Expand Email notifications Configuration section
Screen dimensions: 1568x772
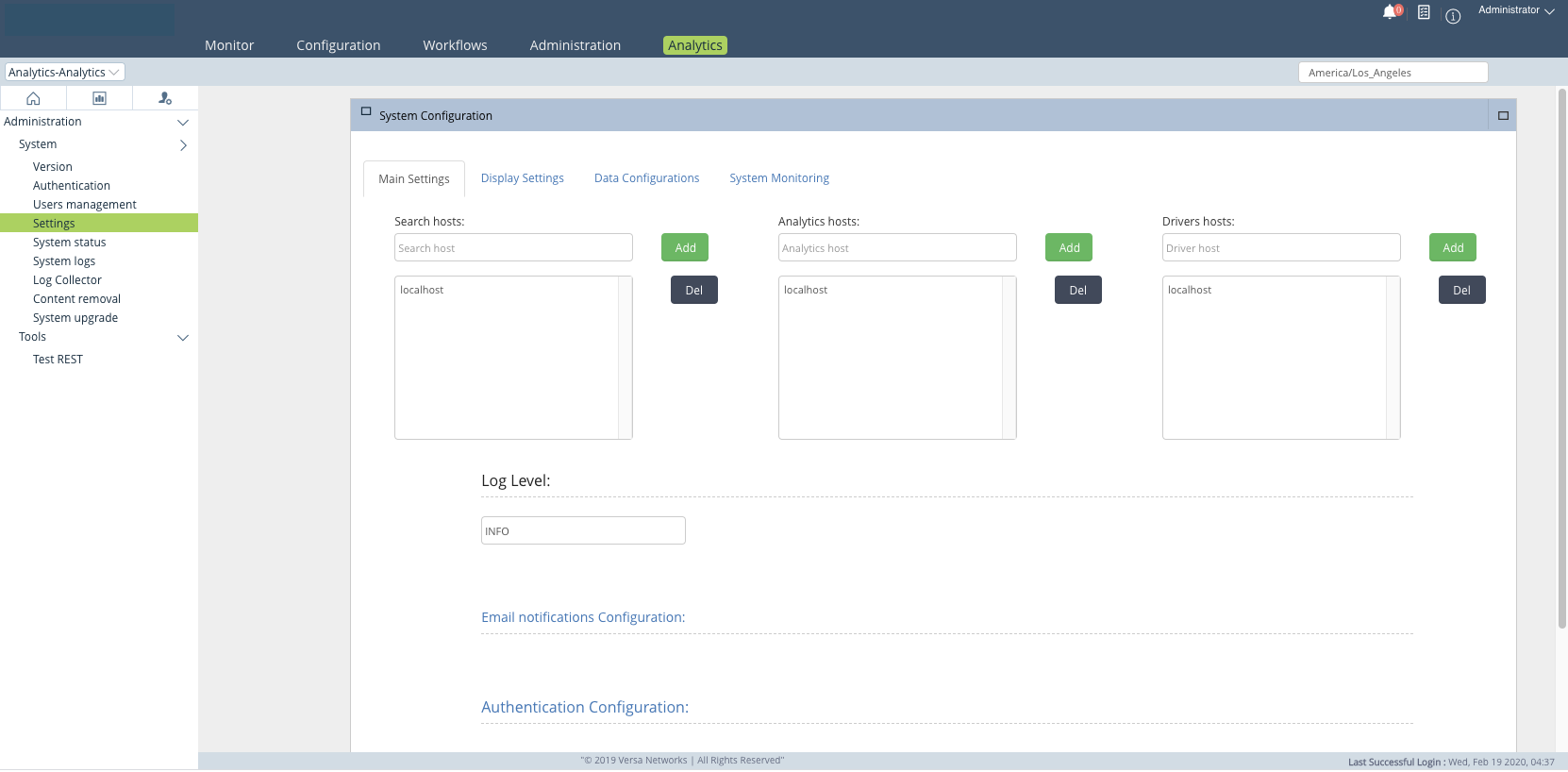pos(583,617)
